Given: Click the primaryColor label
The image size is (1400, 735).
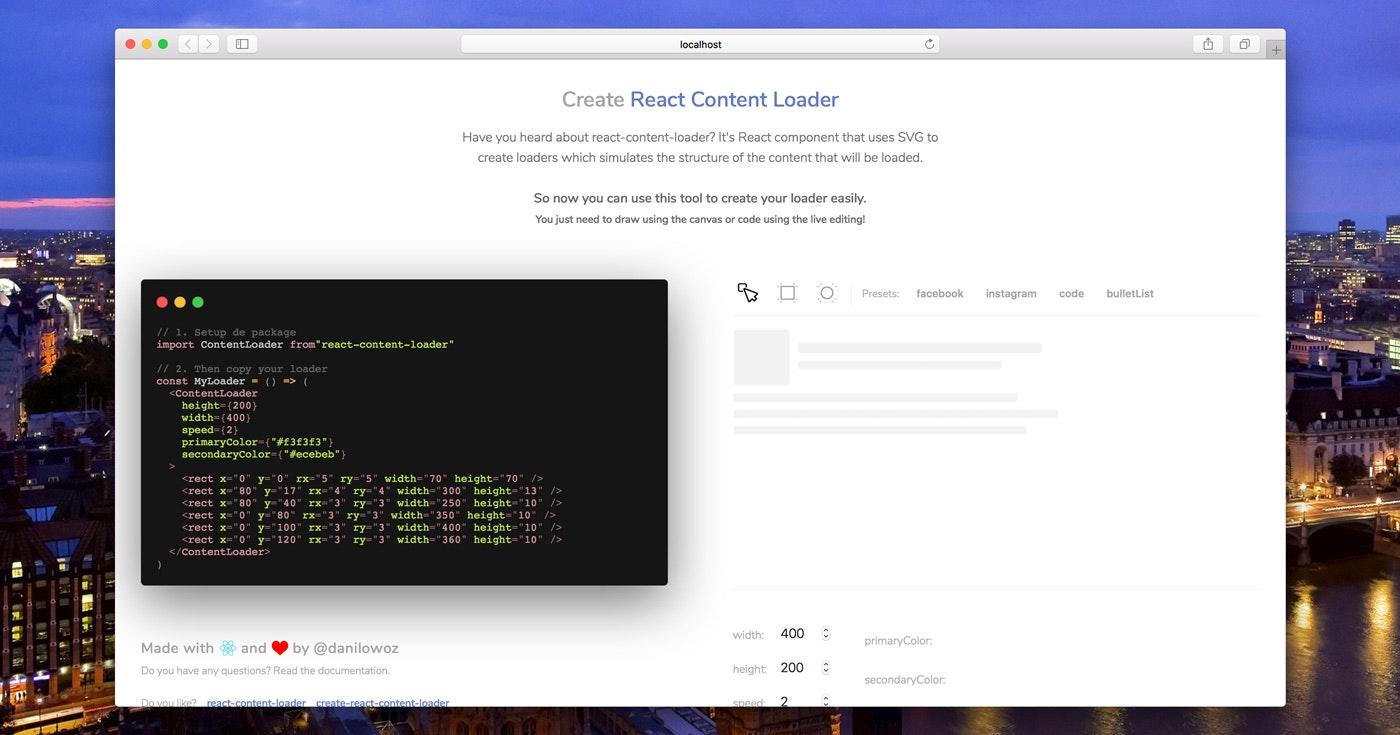Looking at the screenshot, I should coord(898,641).
